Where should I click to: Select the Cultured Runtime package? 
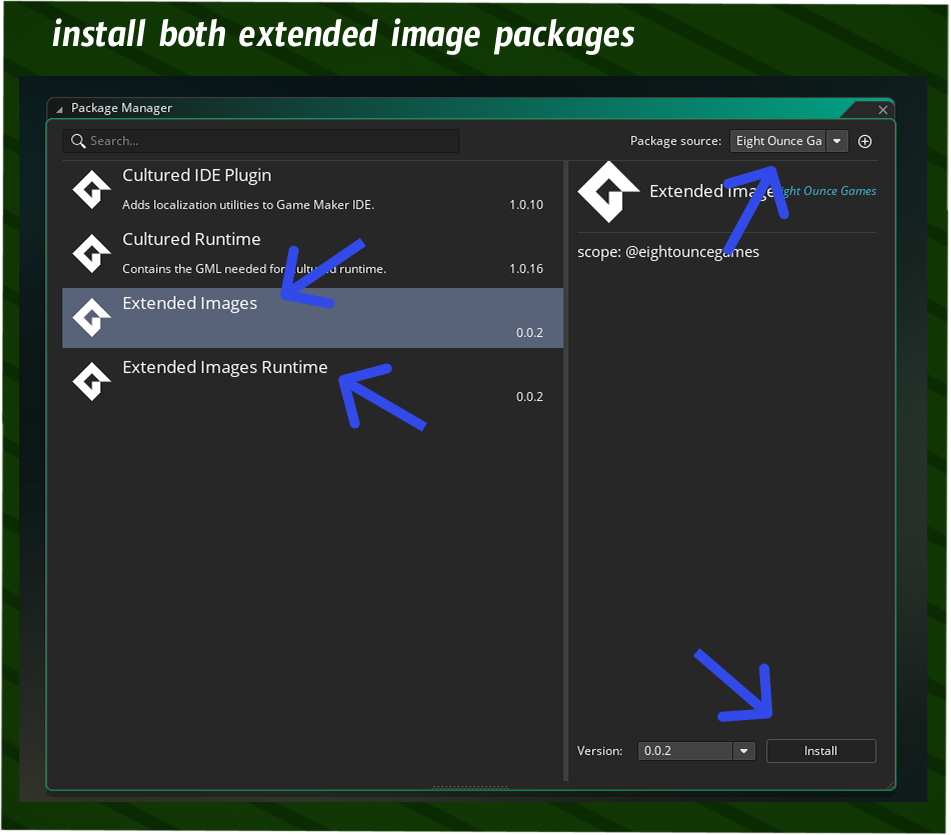tap(312, 253)
